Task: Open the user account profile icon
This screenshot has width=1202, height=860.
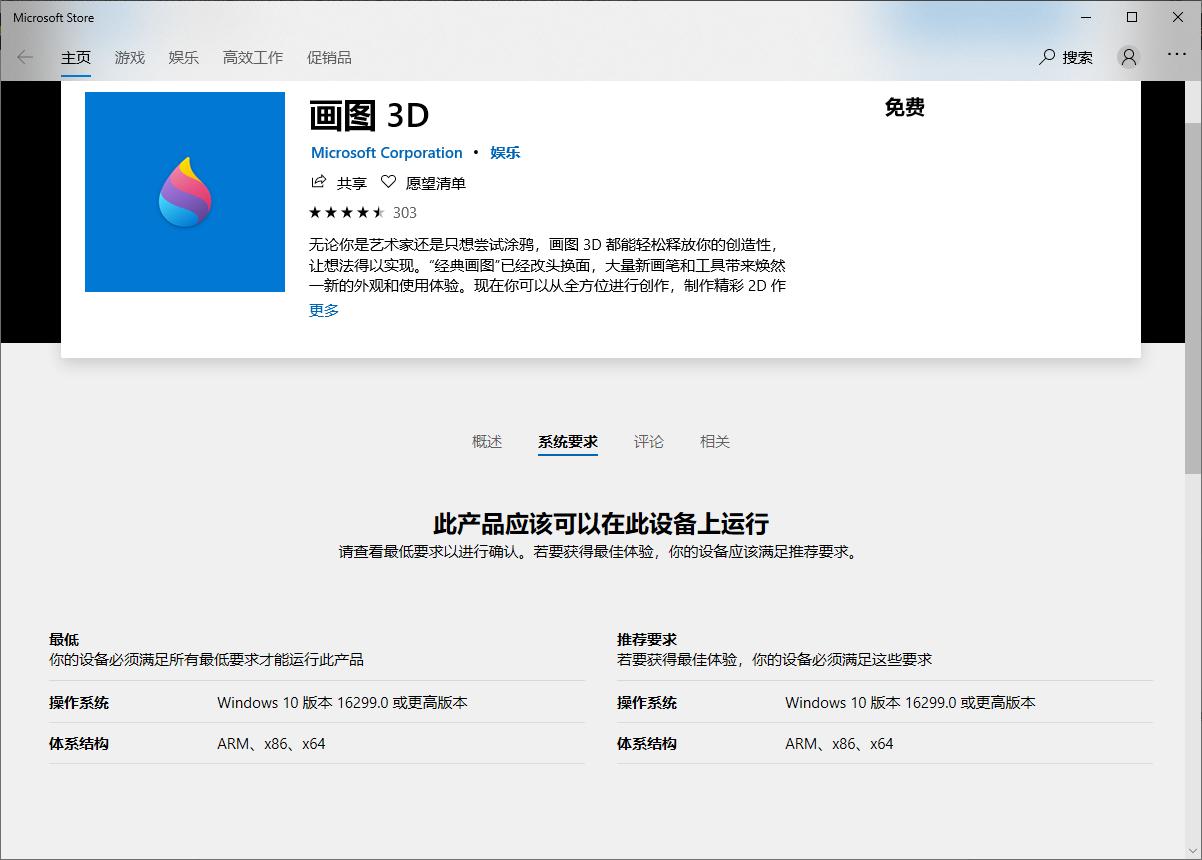Action: point(1128,57)
